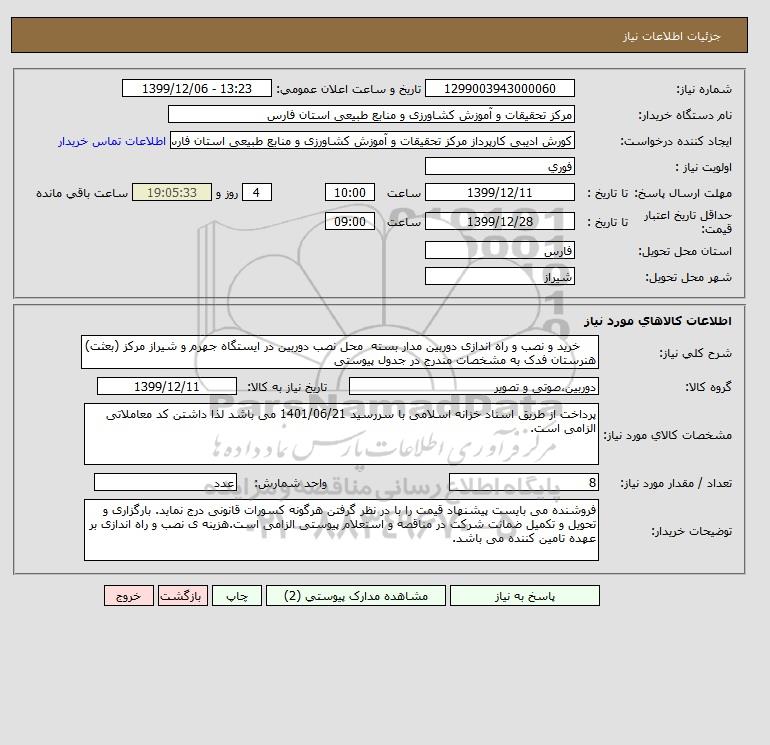This screenshot has width=770, height=745.
Task: Click the 'توضیحات خریدار:' label
Action: coord(692,531)
